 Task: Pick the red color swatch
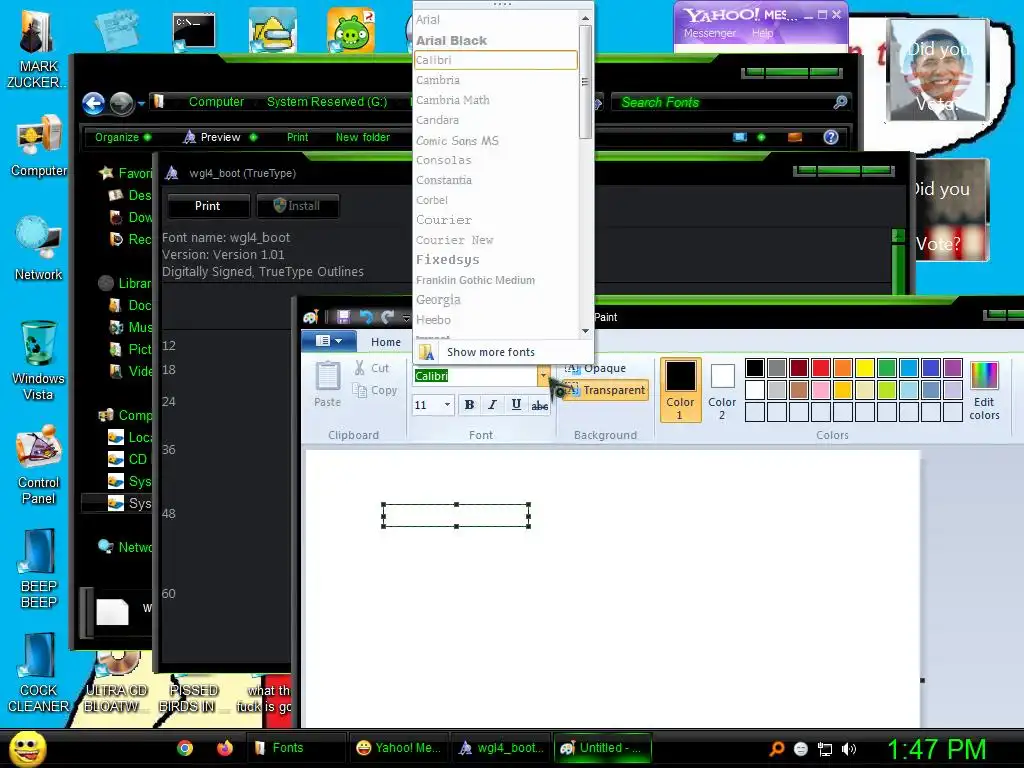tap(821, 368)
